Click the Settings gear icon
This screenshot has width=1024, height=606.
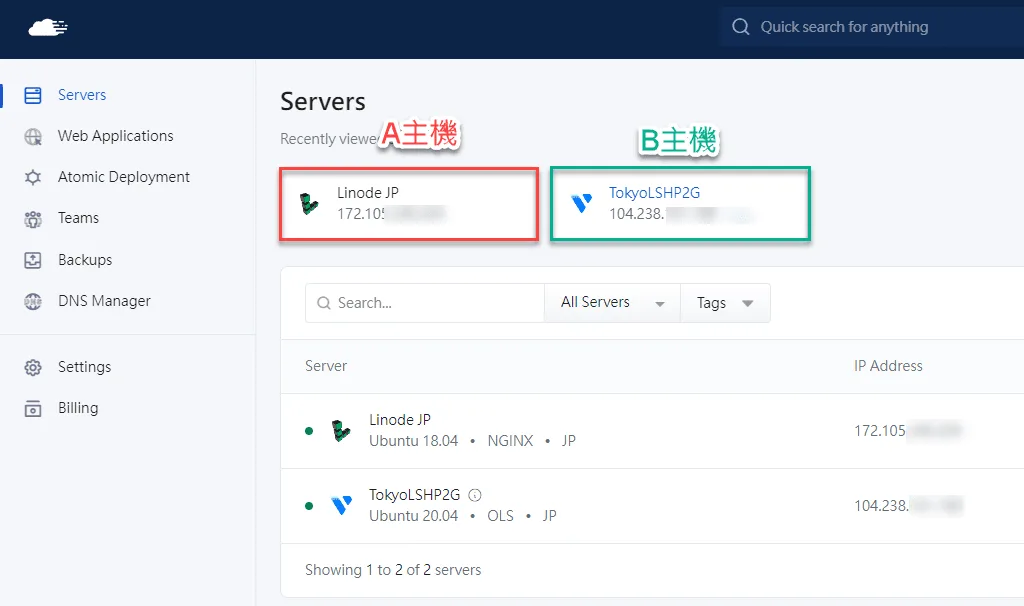click(33, 367)
